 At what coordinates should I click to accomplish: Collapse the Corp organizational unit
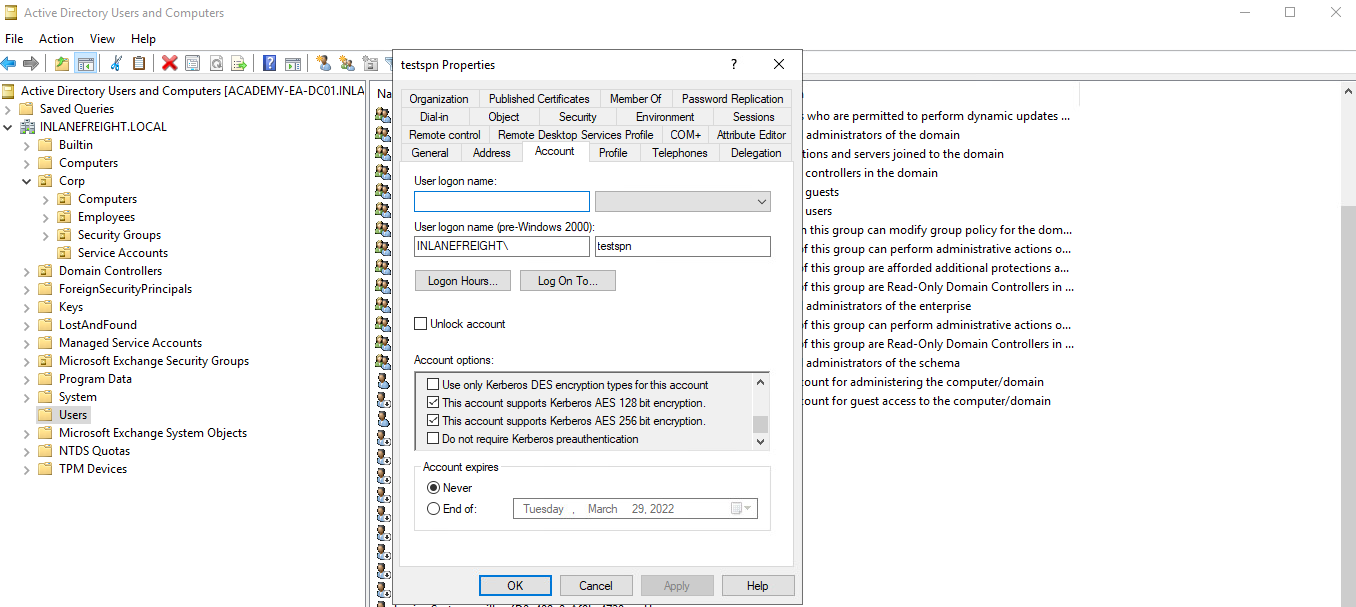pyautogui.click(x=27, y=181)
